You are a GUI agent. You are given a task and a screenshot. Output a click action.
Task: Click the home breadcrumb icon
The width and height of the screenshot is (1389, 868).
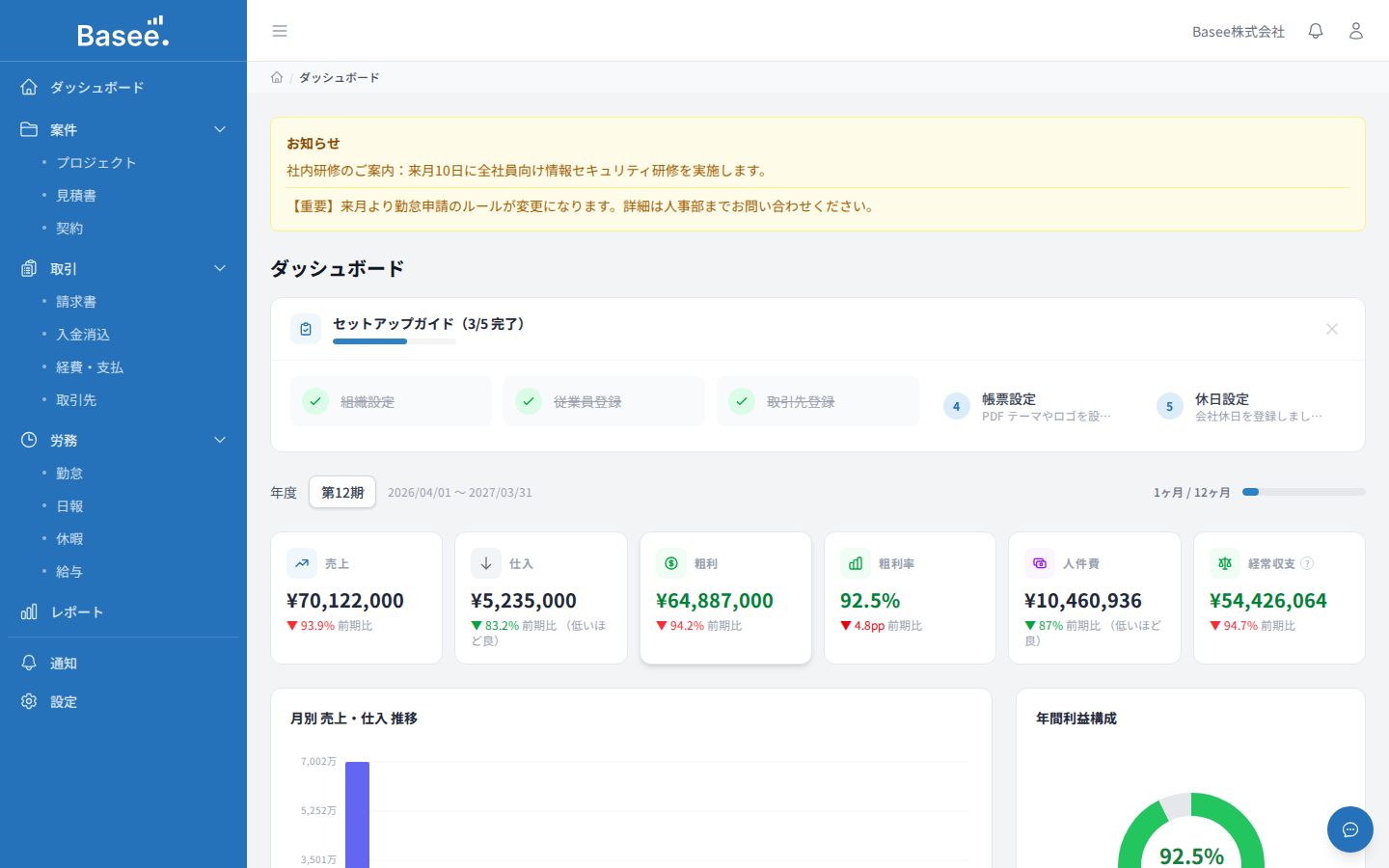[277, 77]
